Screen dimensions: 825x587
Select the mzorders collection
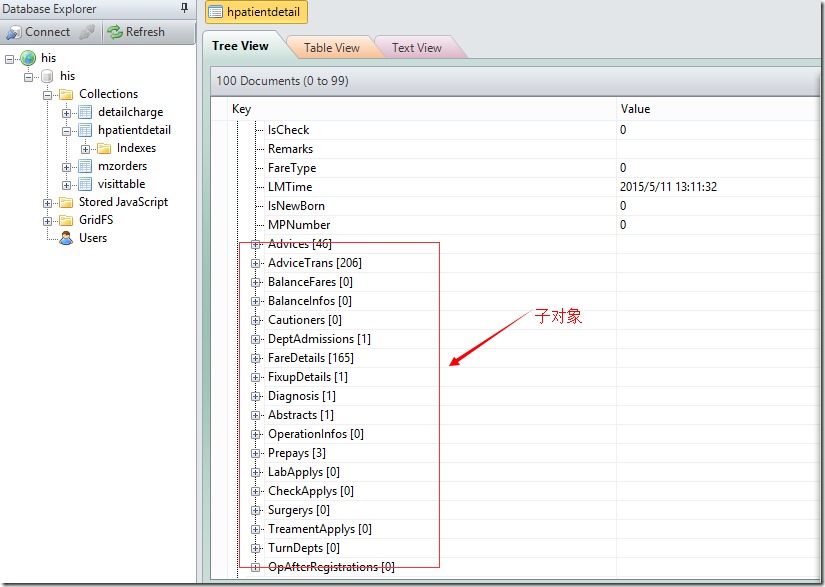point(122,166)
